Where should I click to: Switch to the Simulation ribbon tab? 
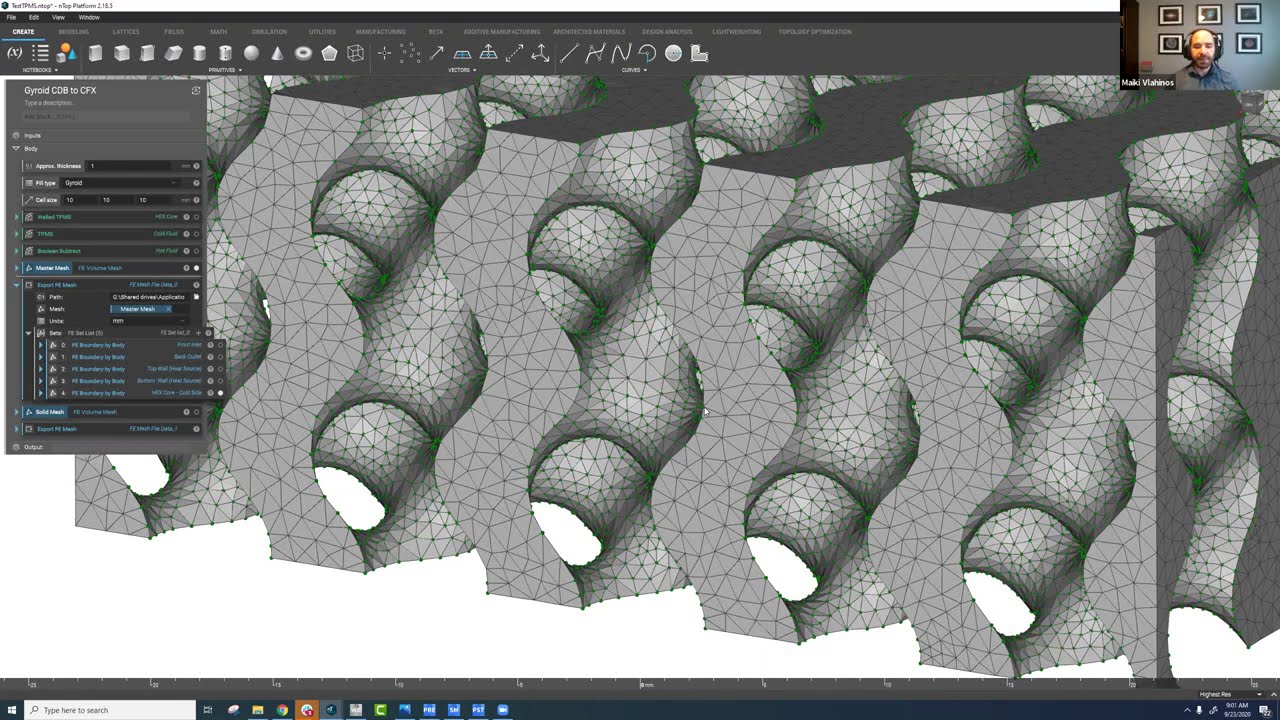[x=269, y=31]
